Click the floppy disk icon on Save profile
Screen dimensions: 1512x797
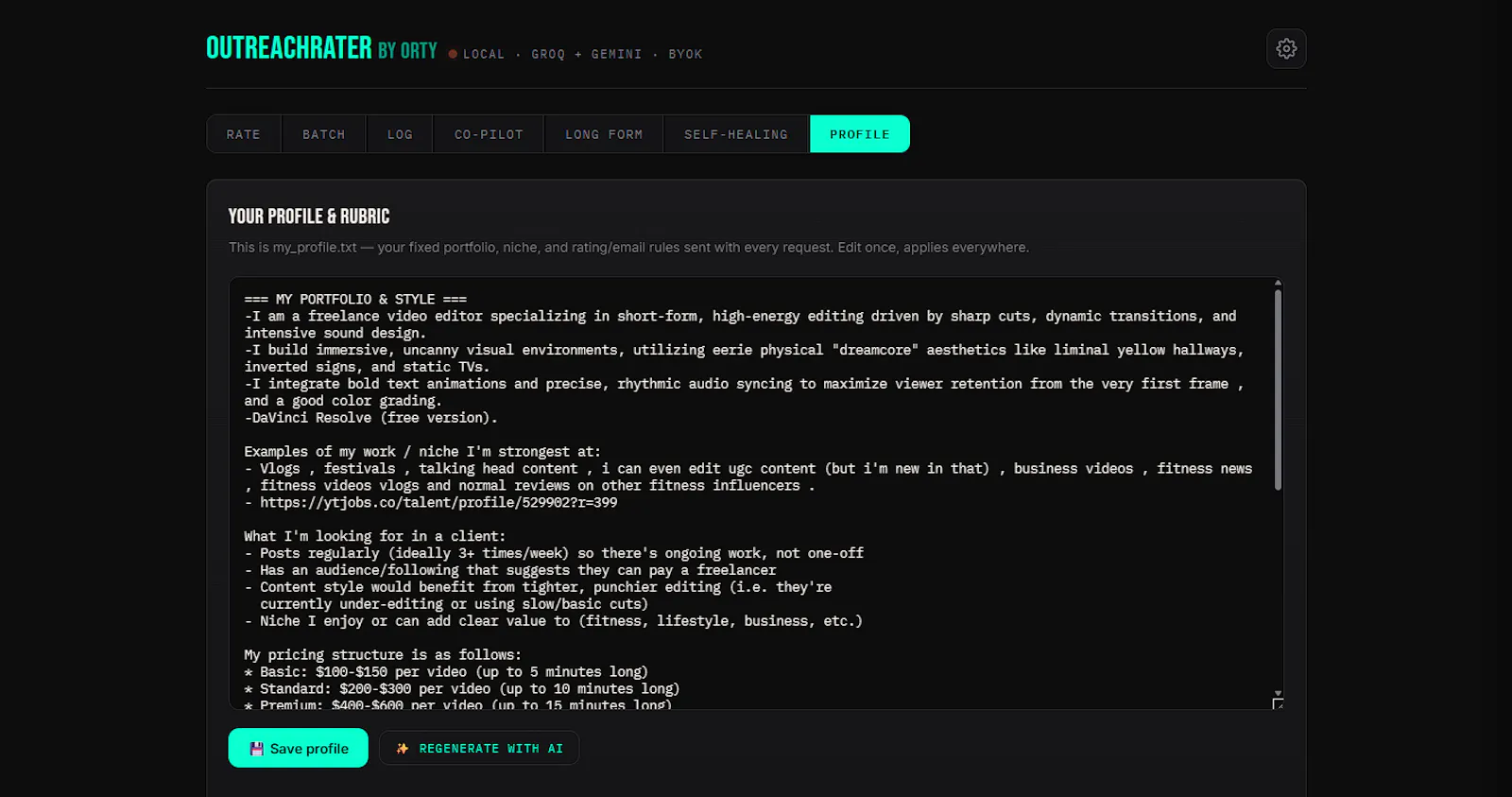[256, 749]
